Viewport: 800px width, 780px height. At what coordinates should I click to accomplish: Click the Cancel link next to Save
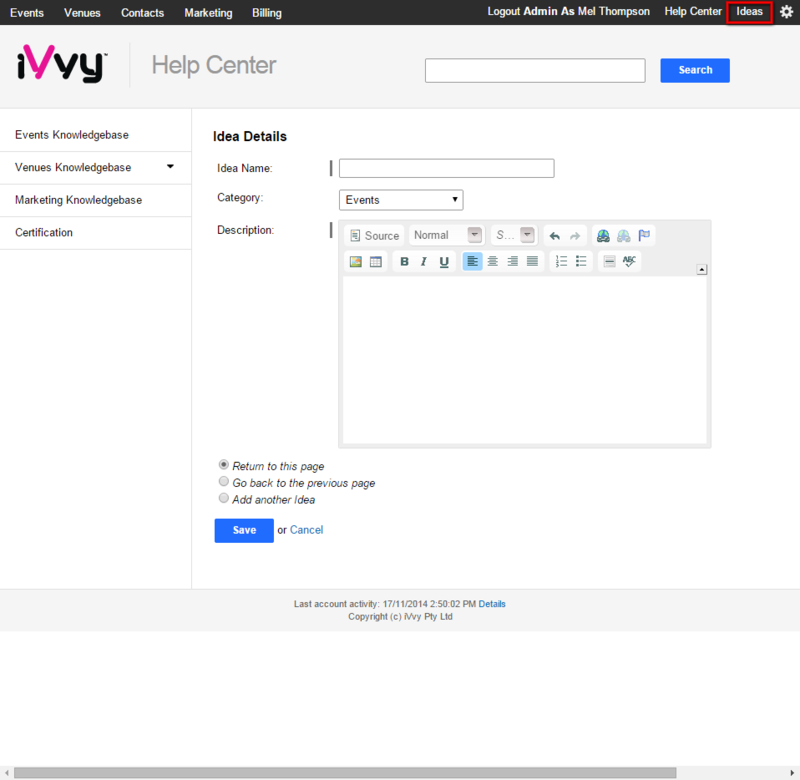tap(306, 530)
